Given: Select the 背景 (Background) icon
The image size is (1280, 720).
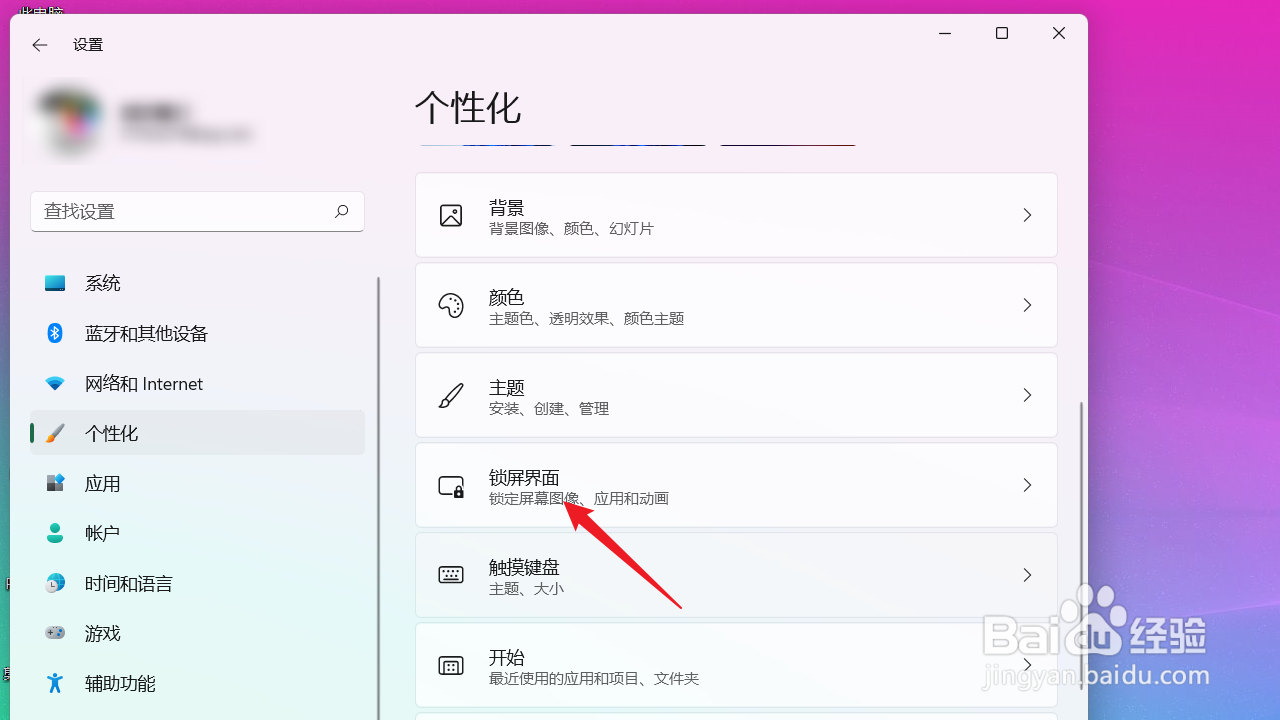Looking at the screenshot, I should point(450,214).
